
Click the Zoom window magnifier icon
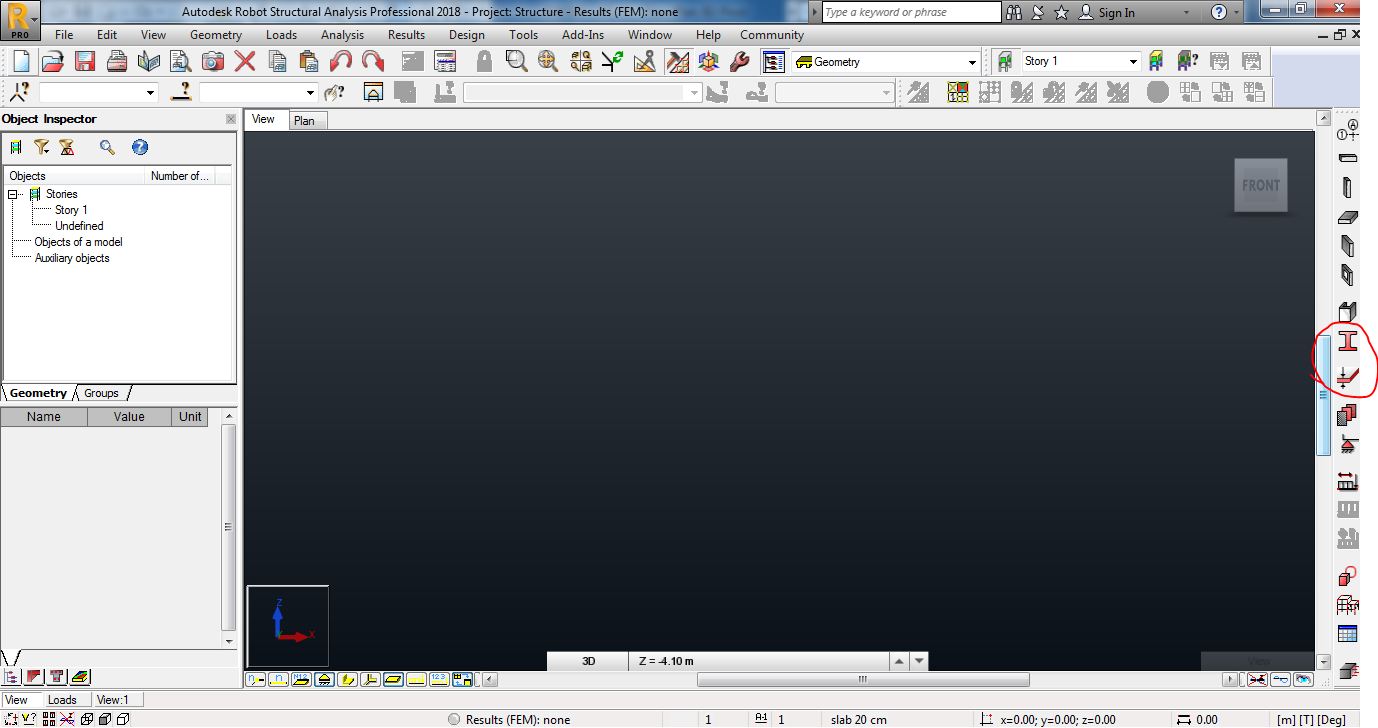click(516, 62)
